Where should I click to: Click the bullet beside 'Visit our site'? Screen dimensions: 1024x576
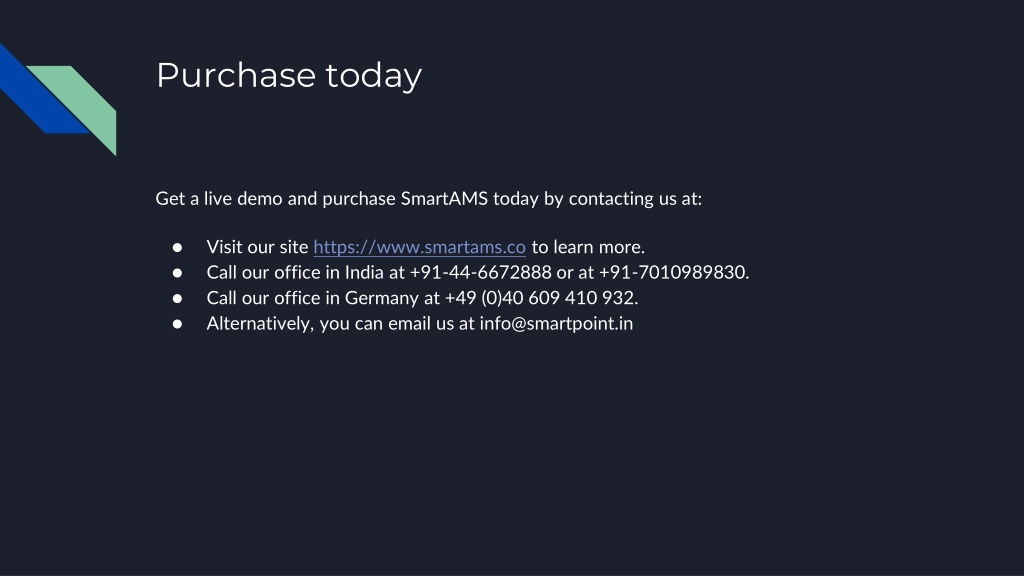(x=177, y=248)
